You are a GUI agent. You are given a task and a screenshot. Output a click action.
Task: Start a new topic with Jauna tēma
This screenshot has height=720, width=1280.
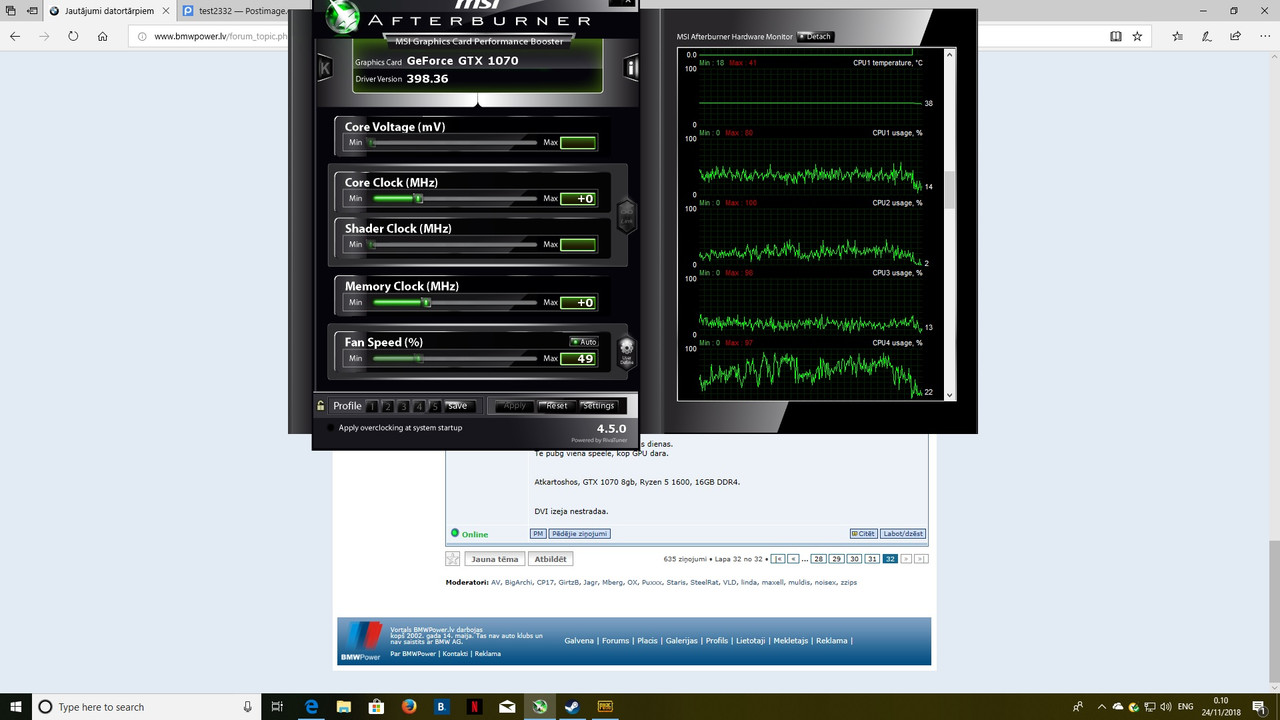coord(494,559)
